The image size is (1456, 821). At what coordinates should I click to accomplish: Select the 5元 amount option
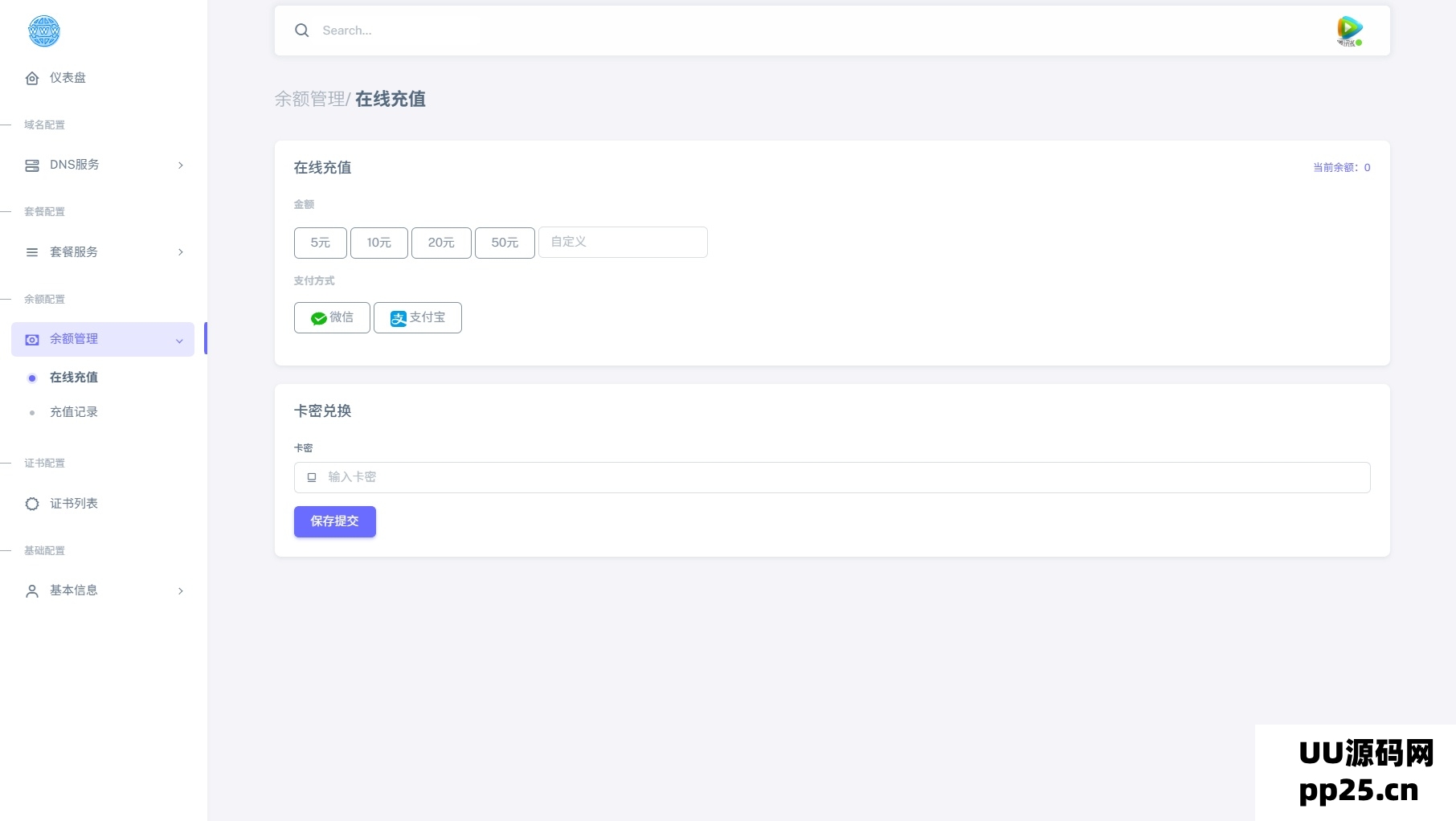point(320,243)
